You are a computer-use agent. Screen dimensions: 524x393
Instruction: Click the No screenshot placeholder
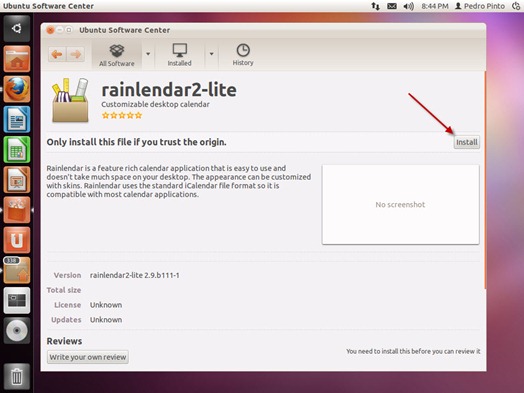point(400,205)
